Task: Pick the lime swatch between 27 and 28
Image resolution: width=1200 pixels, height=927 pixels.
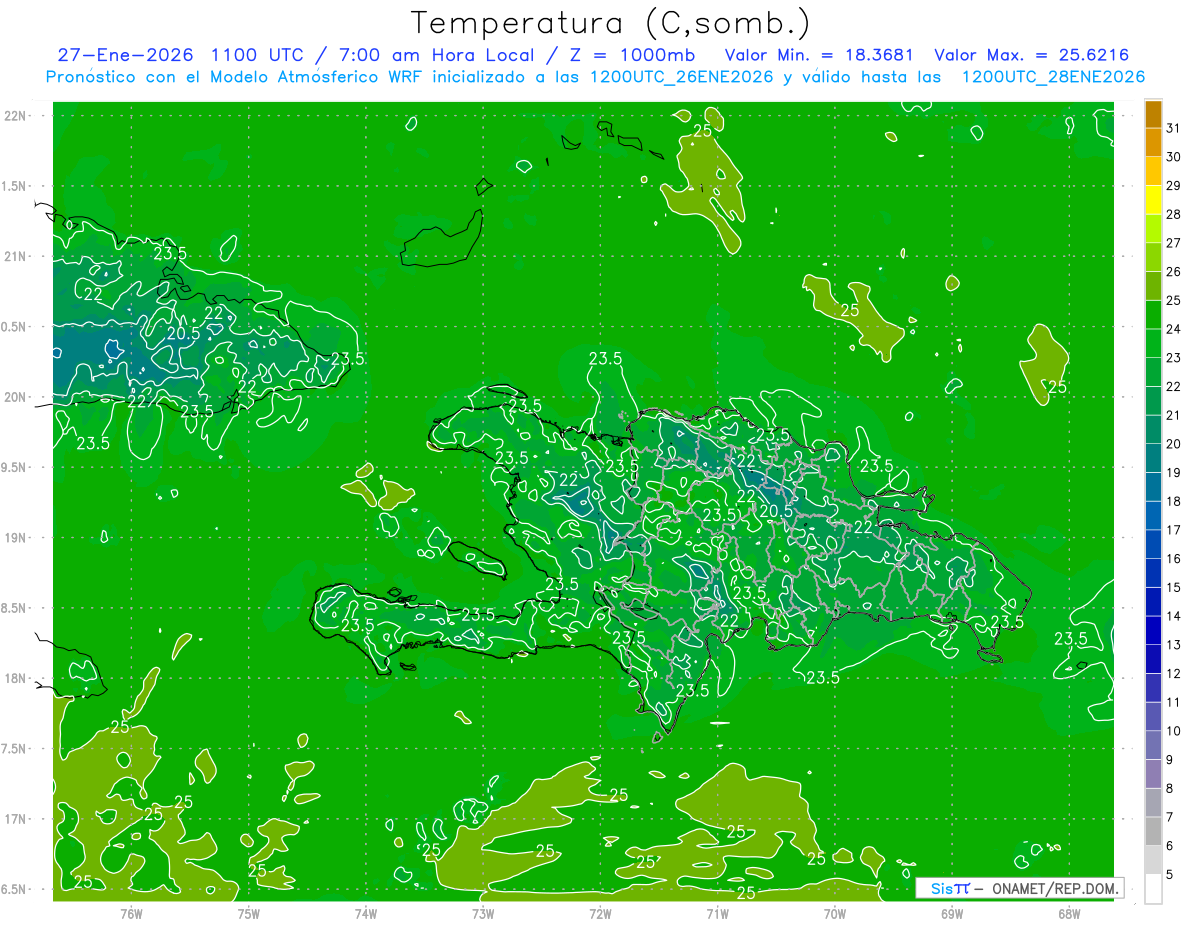Action: [x=1153, y=229]
